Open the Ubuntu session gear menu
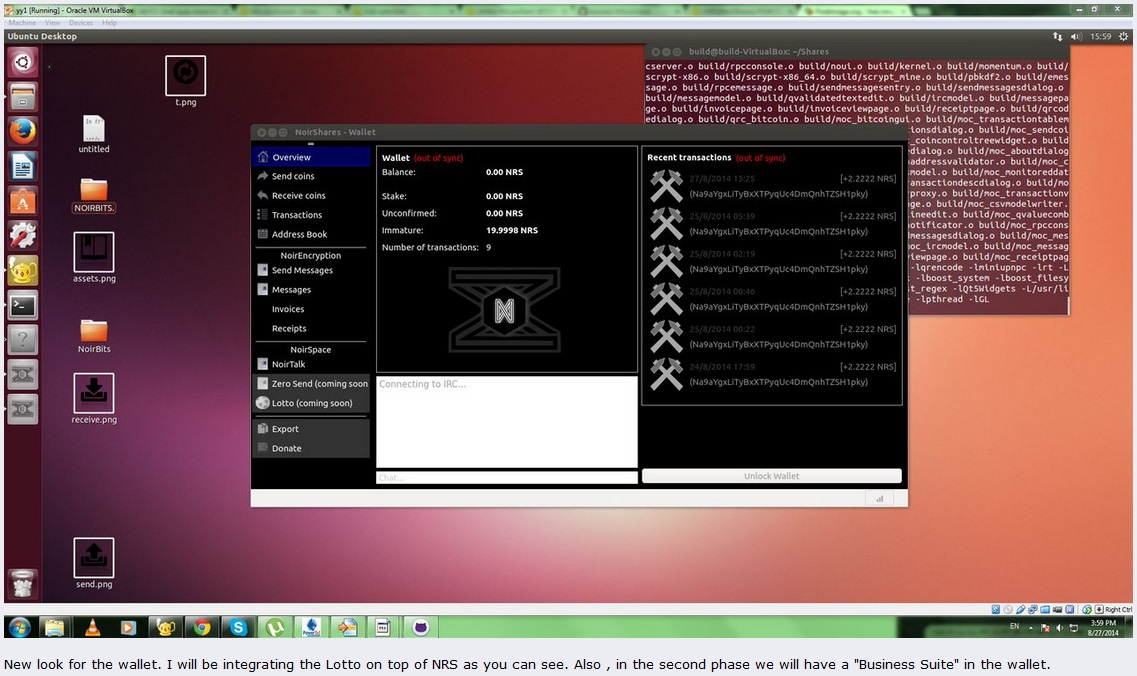Viewport: 1137px width, 676px height. pos(1123,36)
